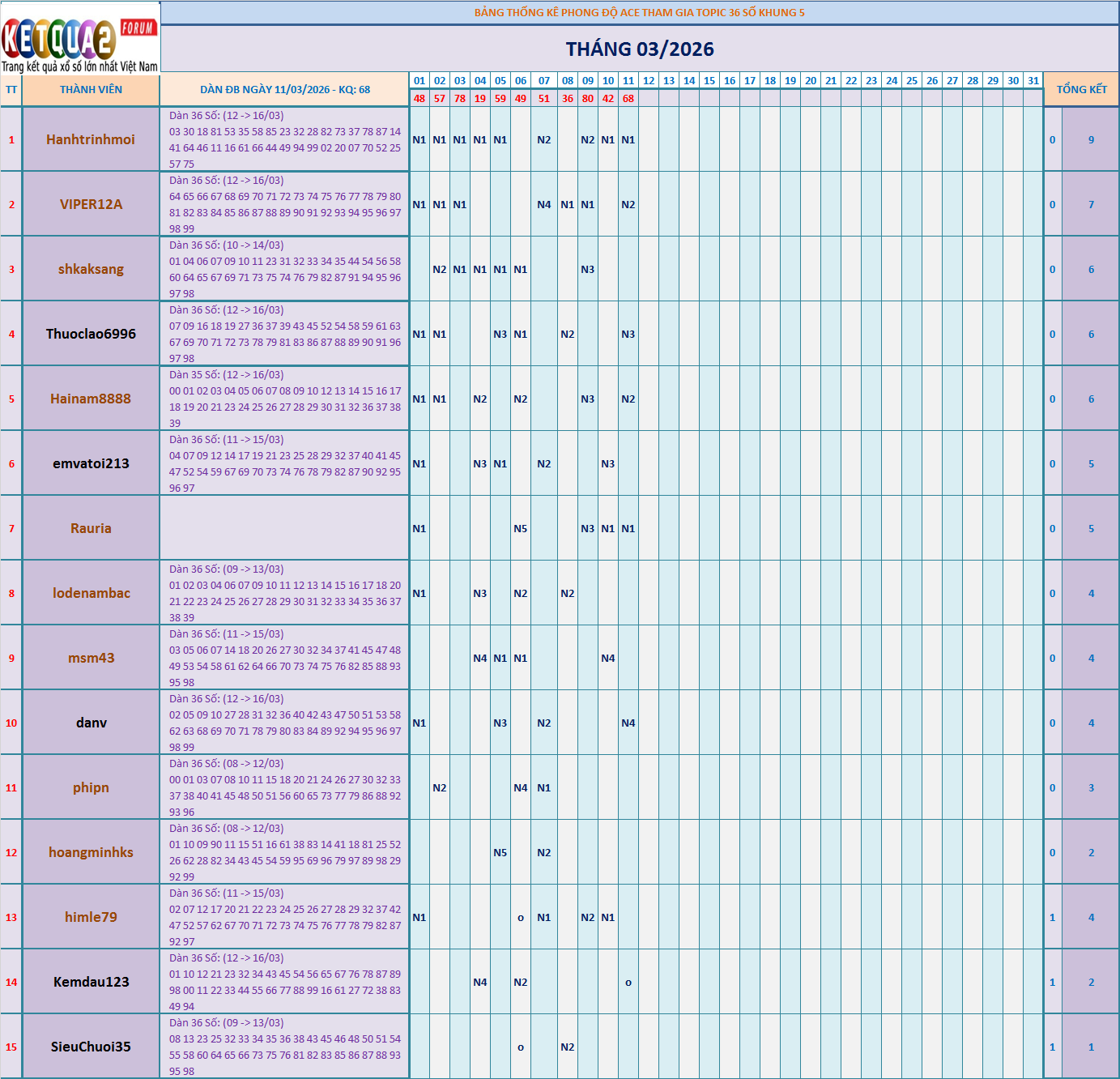Screen dimensions: 1120x1079
Task: Click the N1 marker in Rauria's row
Action: tap(418, 527)
